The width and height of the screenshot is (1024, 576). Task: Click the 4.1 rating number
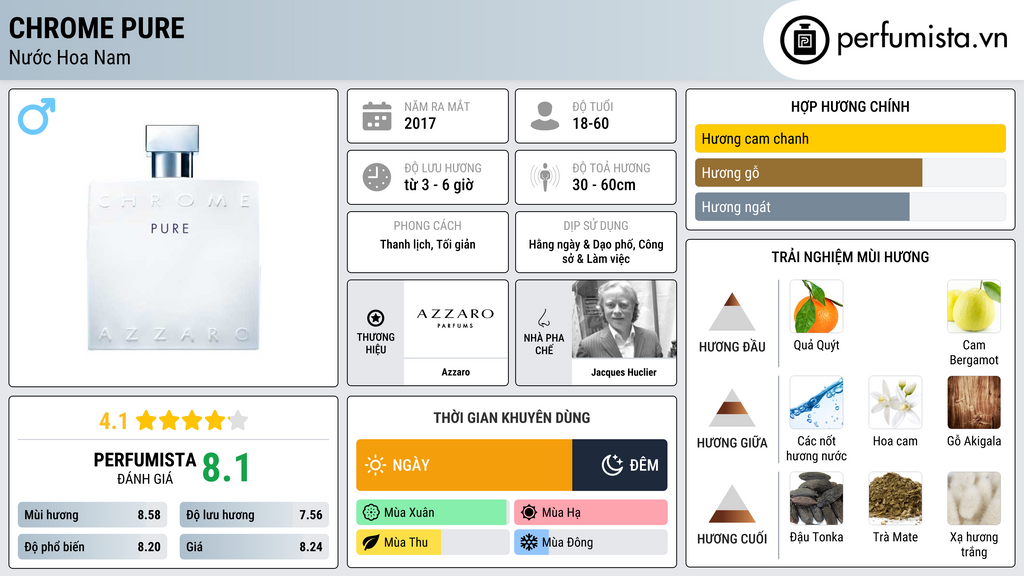[113, 421]
